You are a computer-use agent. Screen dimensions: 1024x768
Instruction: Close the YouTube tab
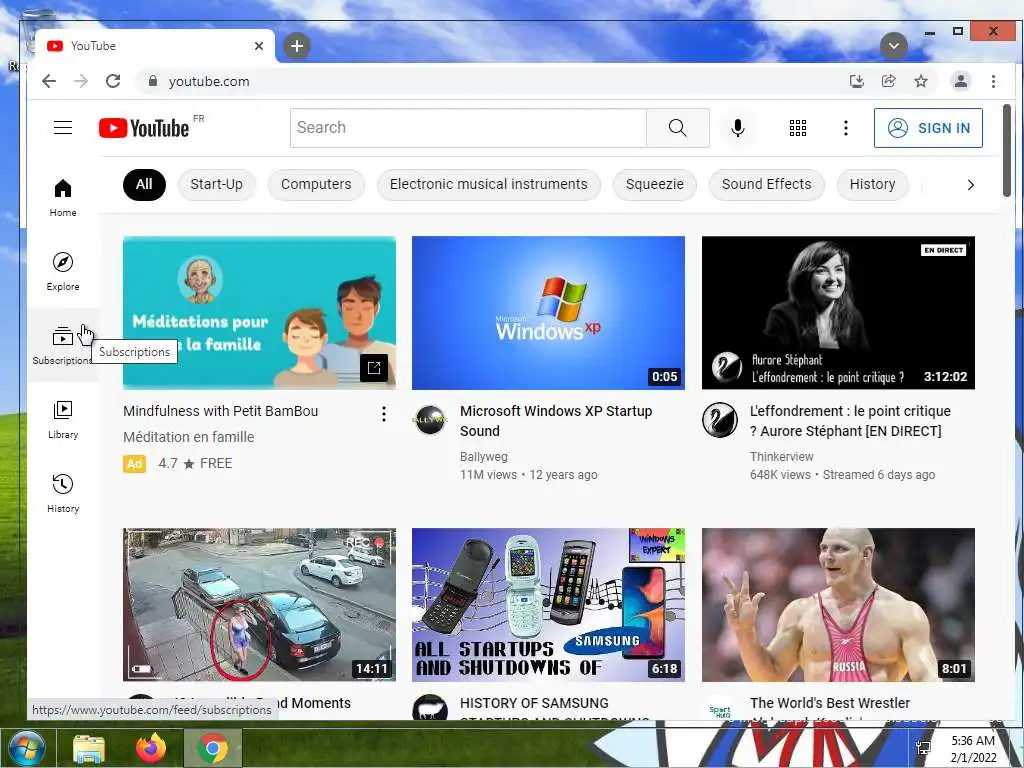(259, 46)
